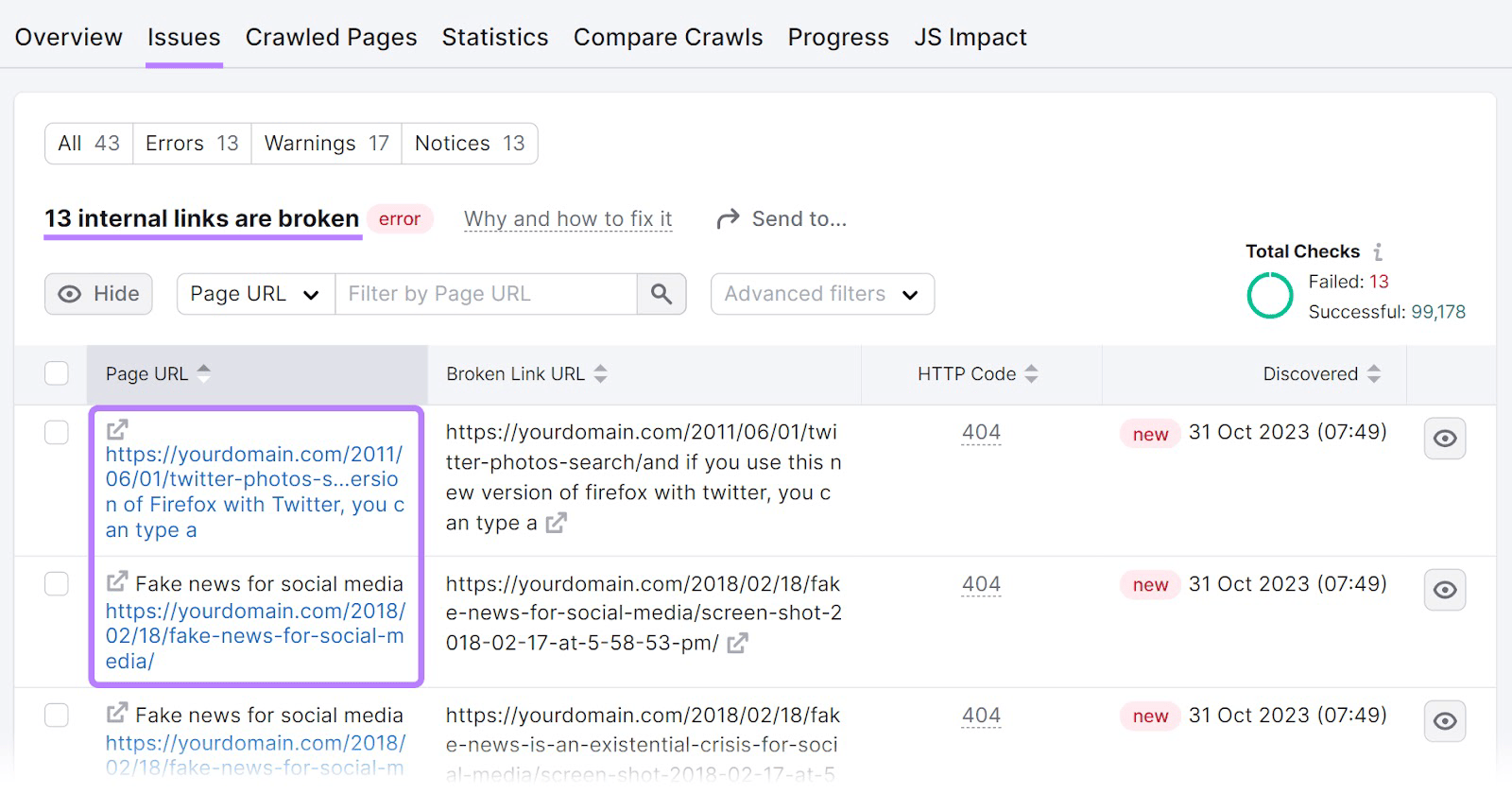The image size is (1512, 794).
Task: Sort by Page URL column arrows
Action: coord(204,373)
